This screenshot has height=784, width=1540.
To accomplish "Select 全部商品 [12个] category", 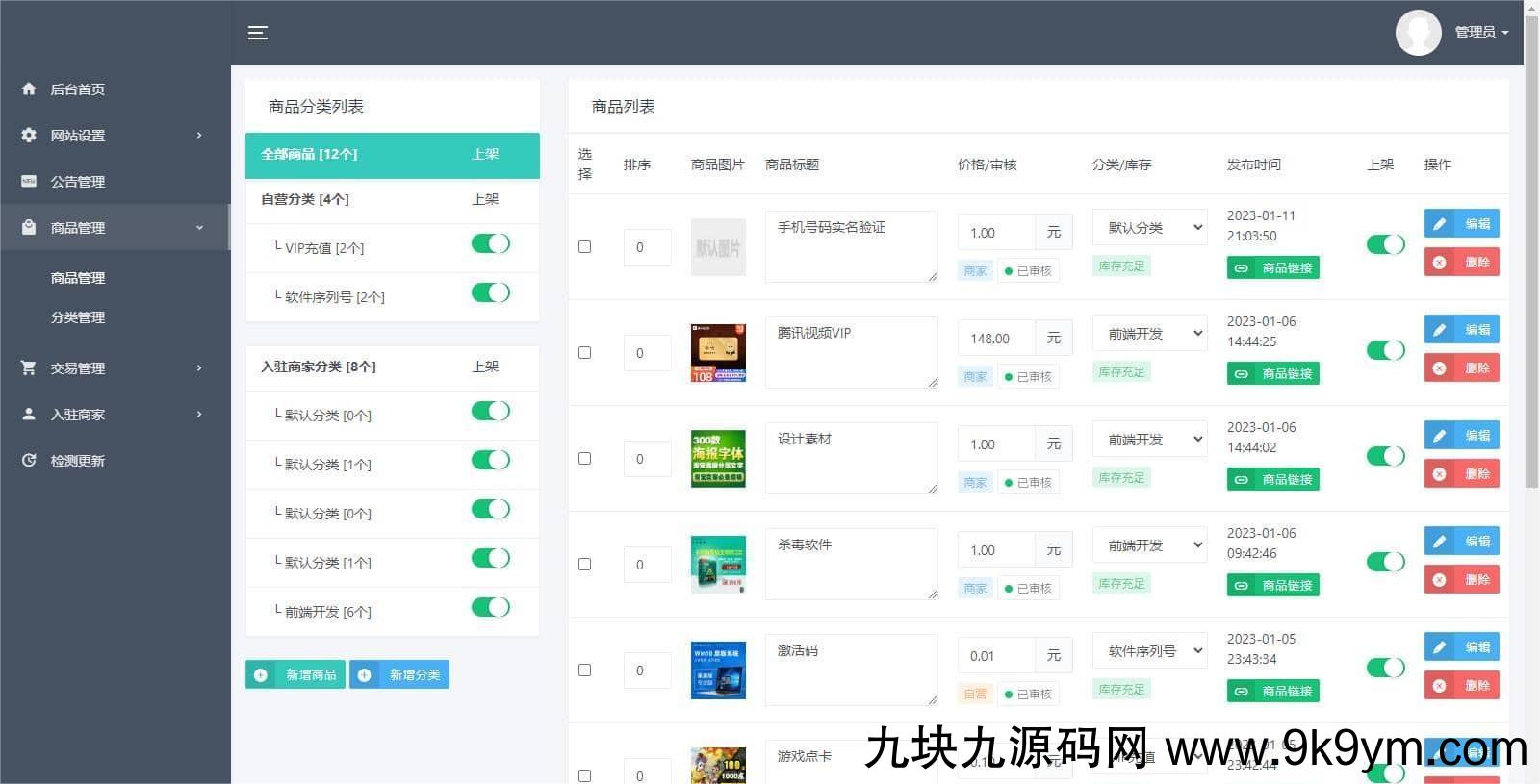I will 393,155.
